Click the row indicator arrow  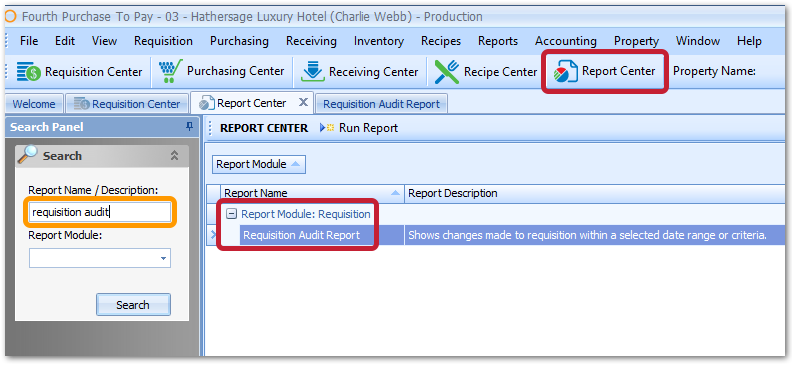coord(213,235)
